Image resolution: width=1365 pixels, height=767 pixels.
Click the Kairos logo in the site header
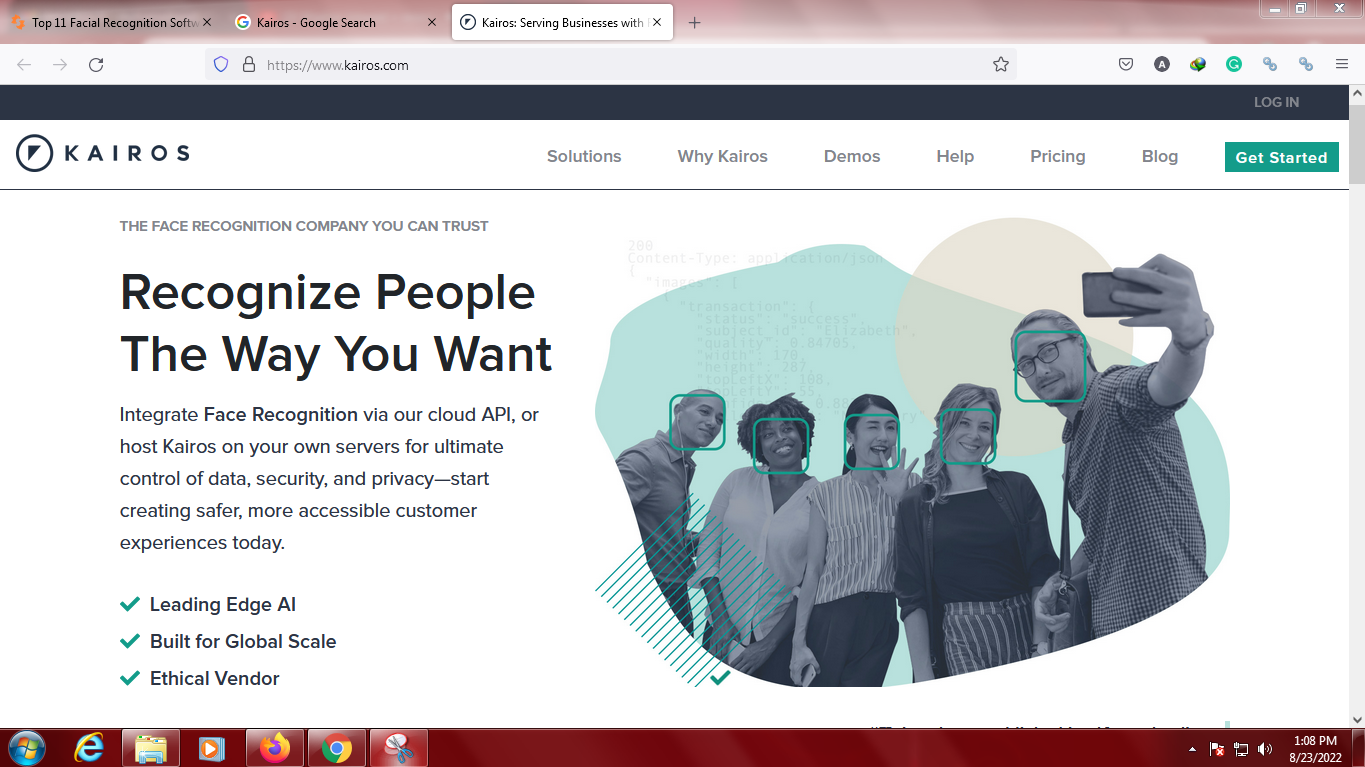(x=103, y=153)
